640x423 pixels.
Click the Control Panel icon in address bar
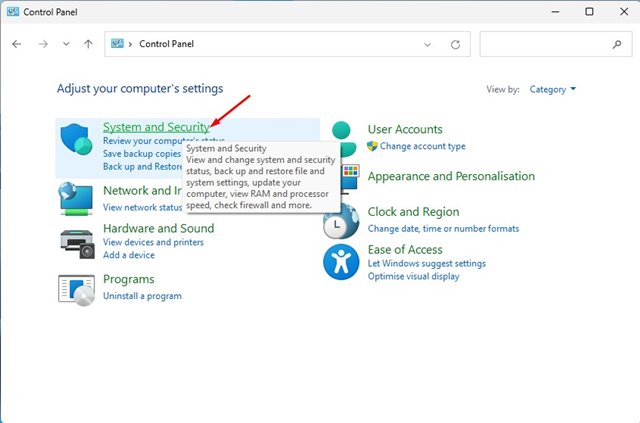(117, 44)
